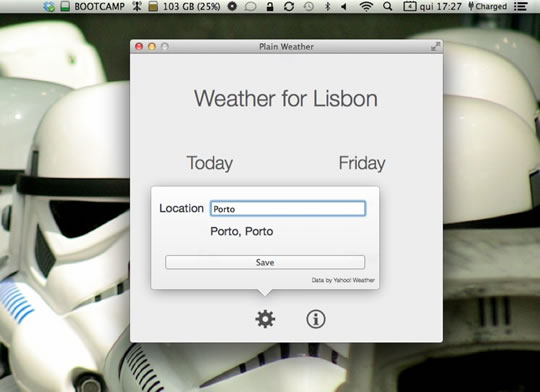This screenshot has width=540, height=392.
Task: Minimize the Plain Weather window
Action: point(152,47)
